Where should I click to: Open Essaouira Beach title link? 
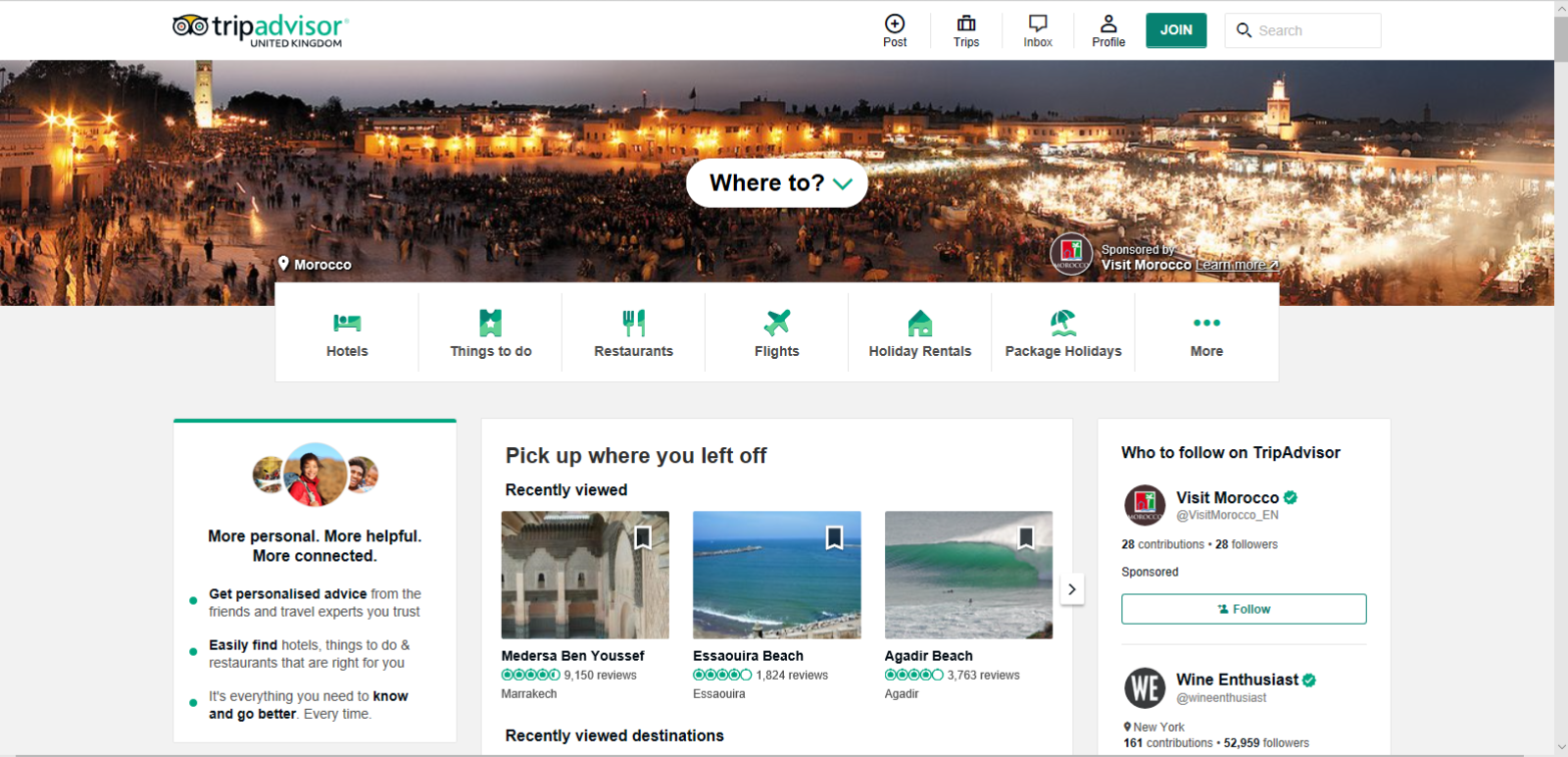[748, 656]
